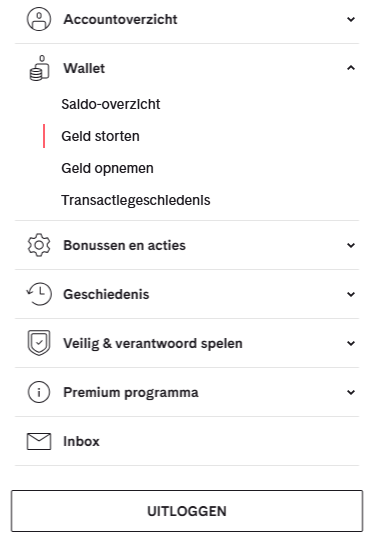Screen dimensions: 372x538
Task: Open the Inbox label link
Action: click(x=81, y=441)
